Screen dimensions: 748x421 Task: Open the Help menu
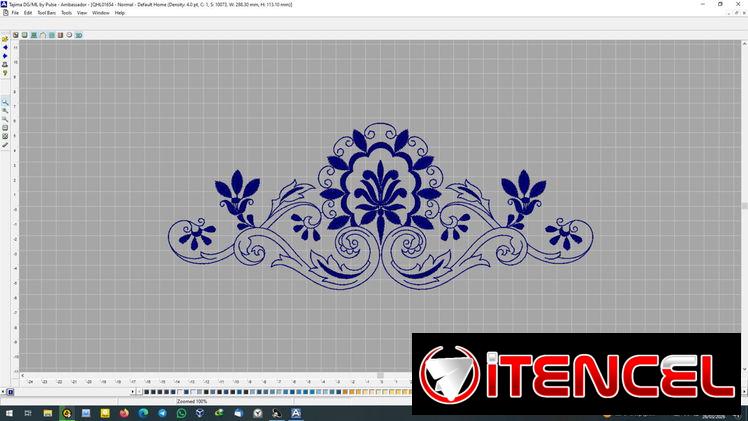click(120, 13)
